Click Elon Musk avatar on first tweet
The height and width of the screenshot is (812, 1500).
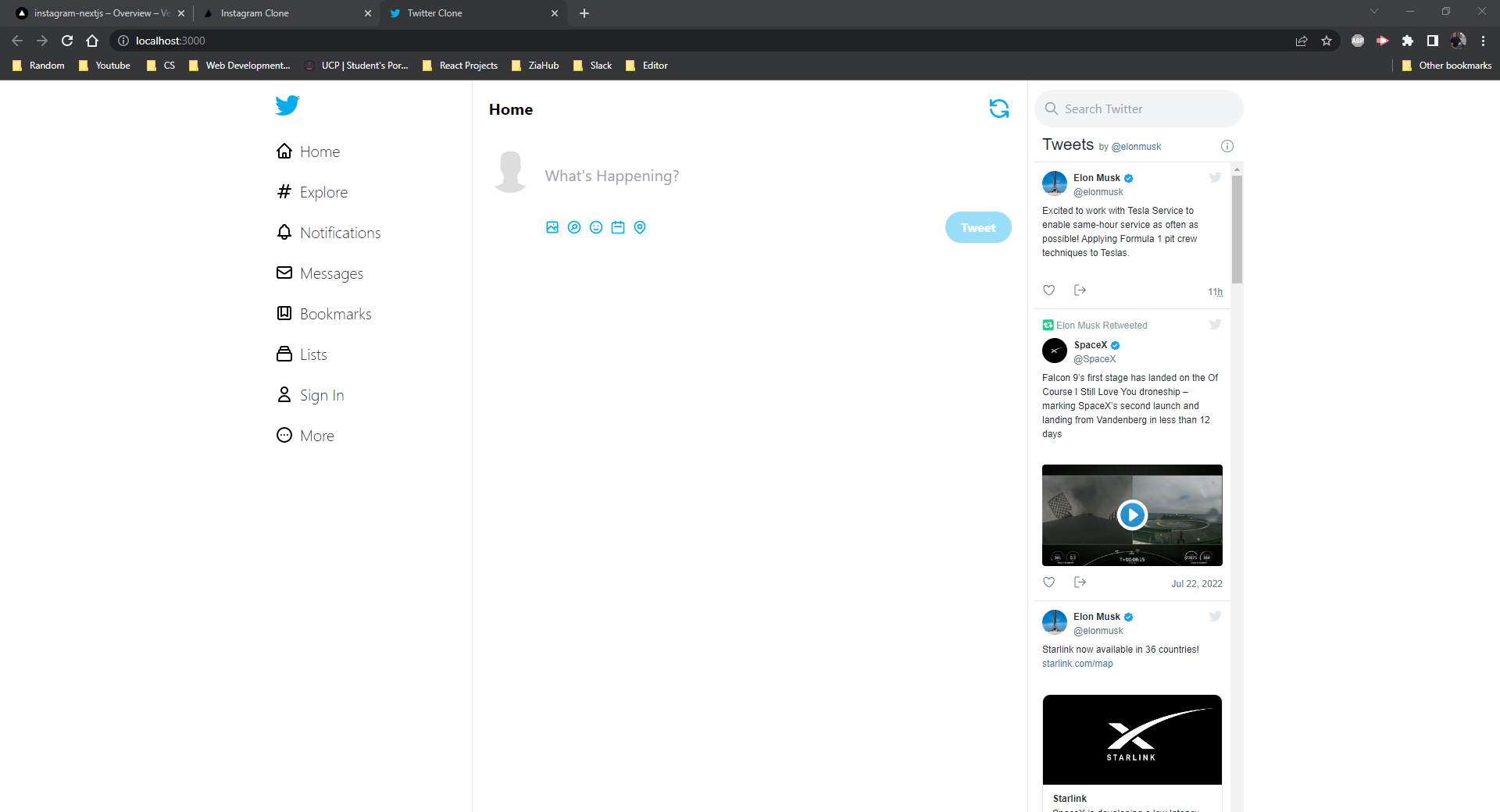coord(1055,183)
